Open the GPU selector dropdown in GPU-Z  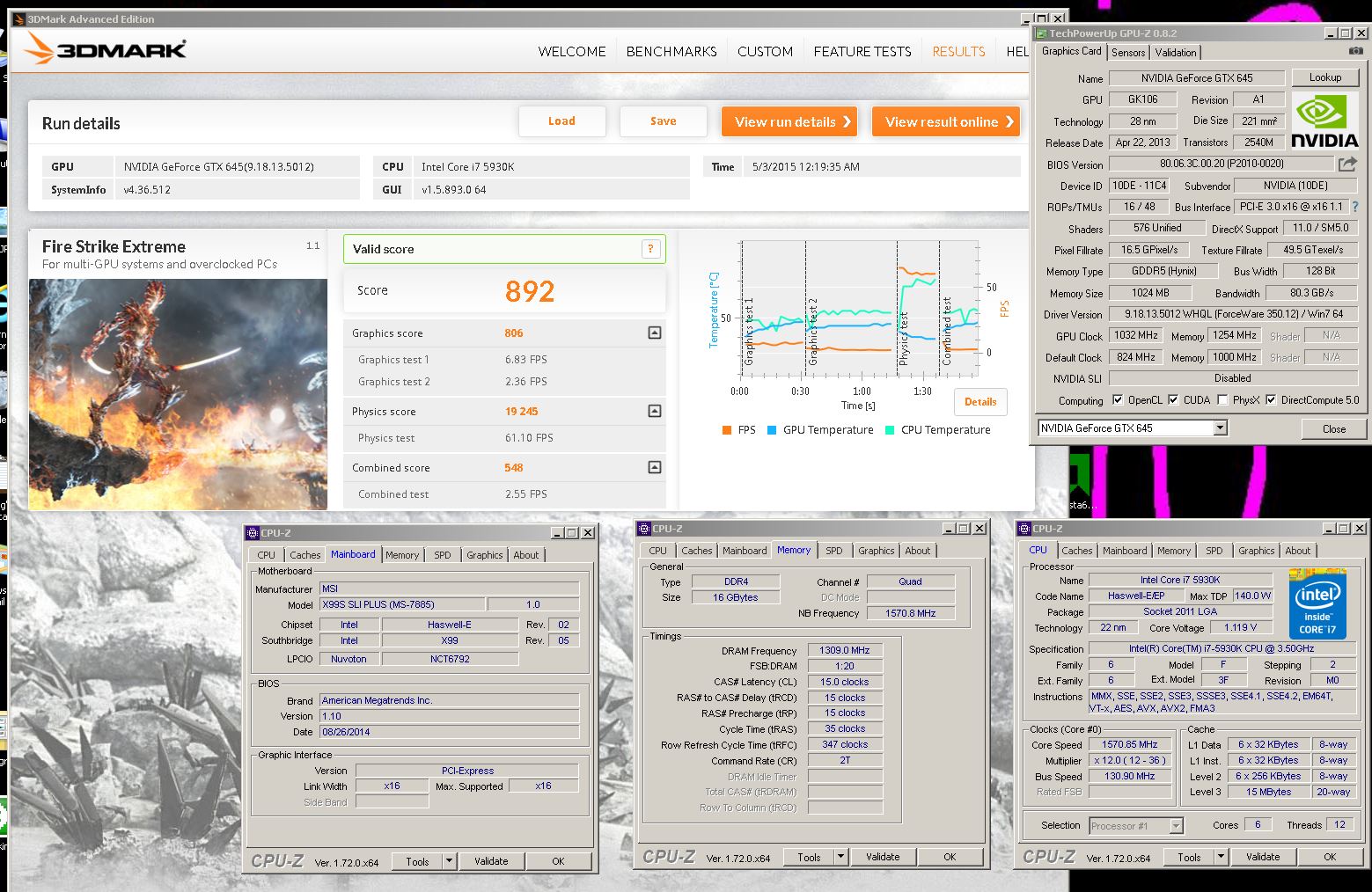click(x=1220, y=428)
